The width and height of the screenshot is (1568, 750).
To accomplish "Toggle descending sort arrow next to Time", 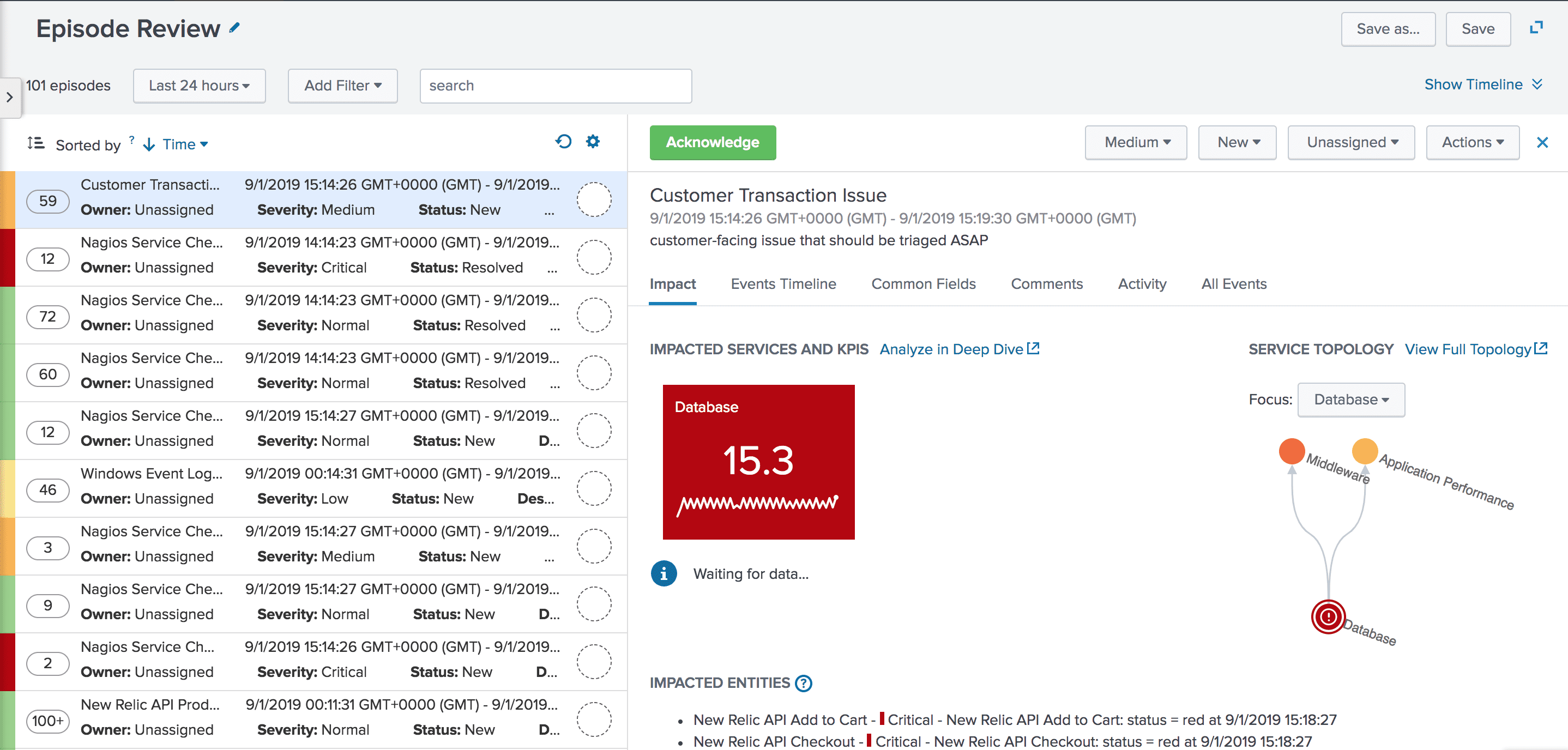I will tap(148, 144).
